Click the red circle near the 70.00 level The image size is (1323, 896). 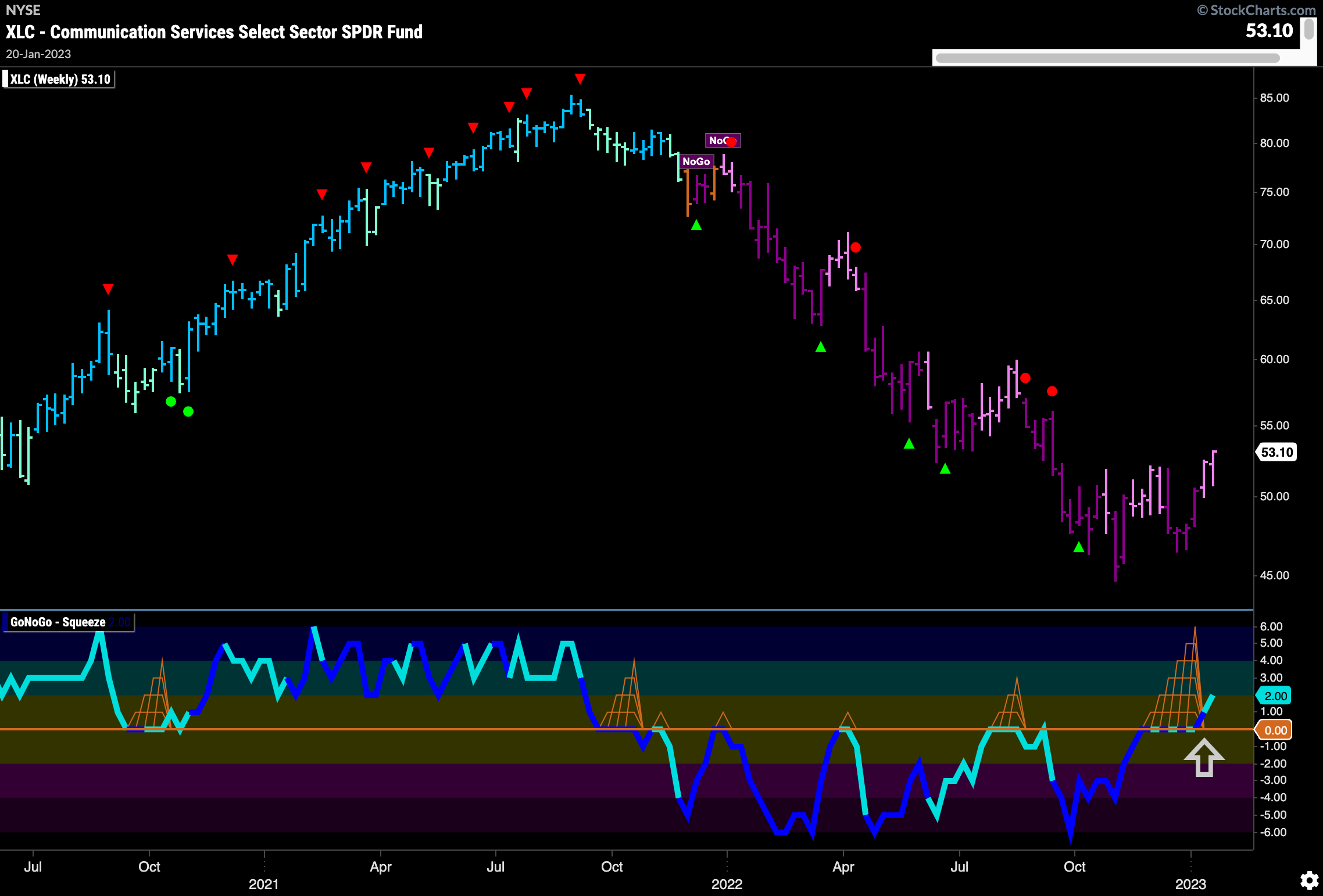(856, 248)
